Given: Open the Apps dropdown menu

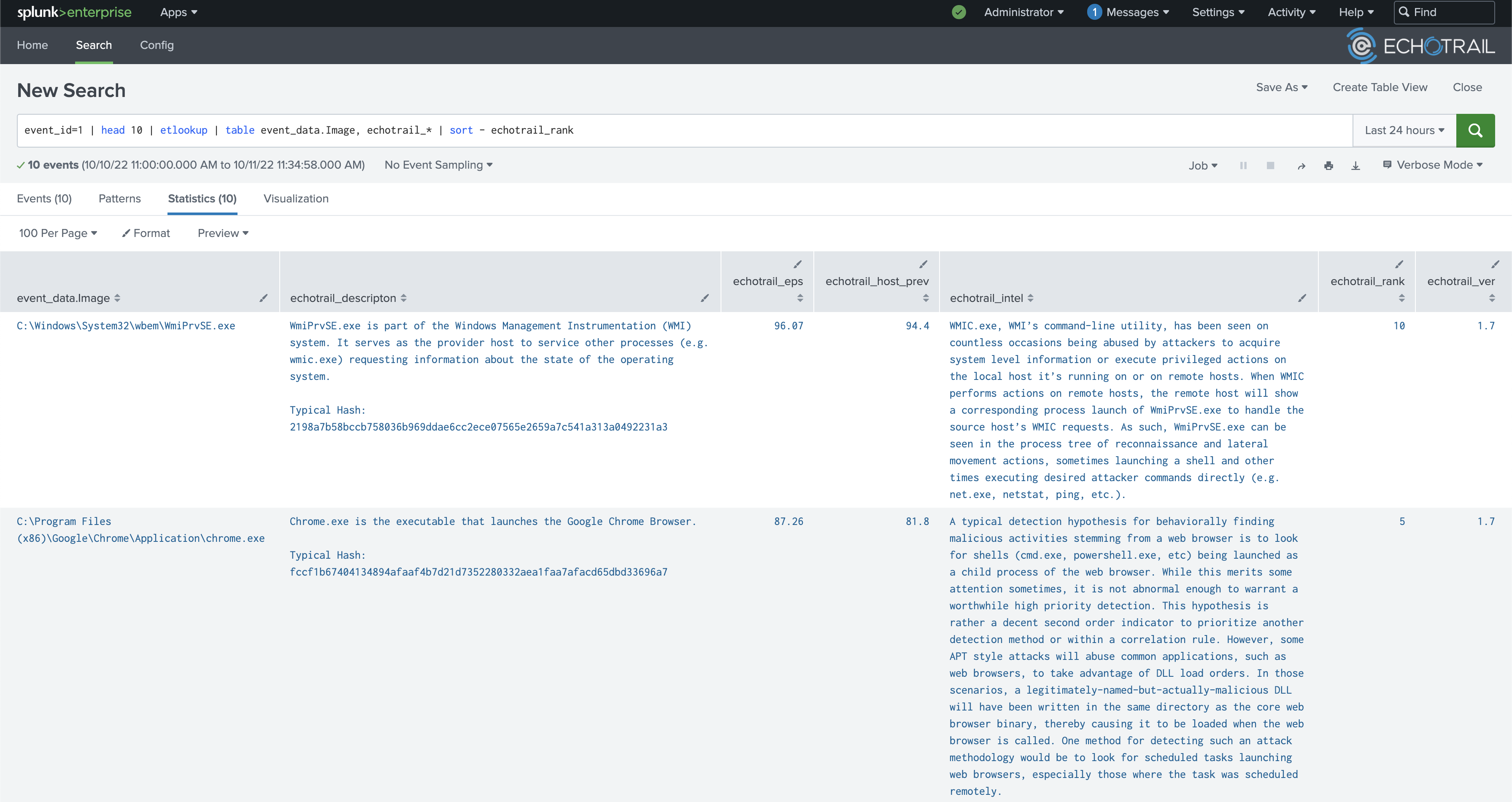Looking at the screenshot, I should point(178,12).
